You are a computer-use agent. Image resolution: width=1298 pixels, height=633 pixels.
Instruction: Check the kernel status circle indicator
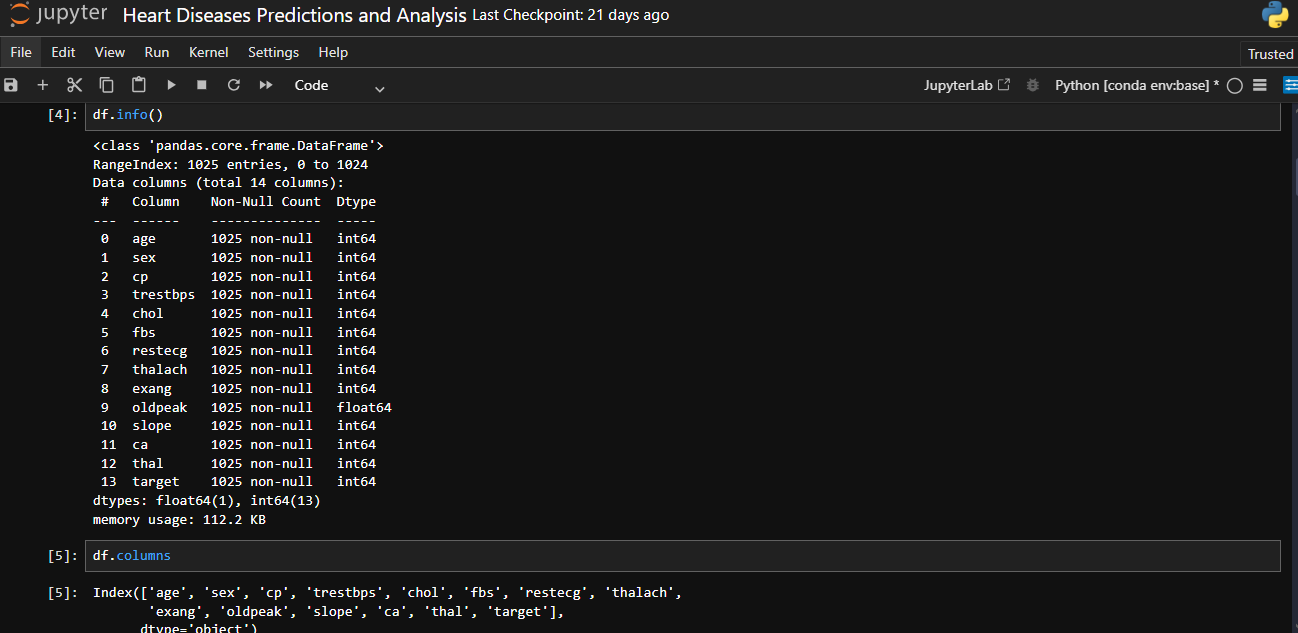pos(1234,86)
